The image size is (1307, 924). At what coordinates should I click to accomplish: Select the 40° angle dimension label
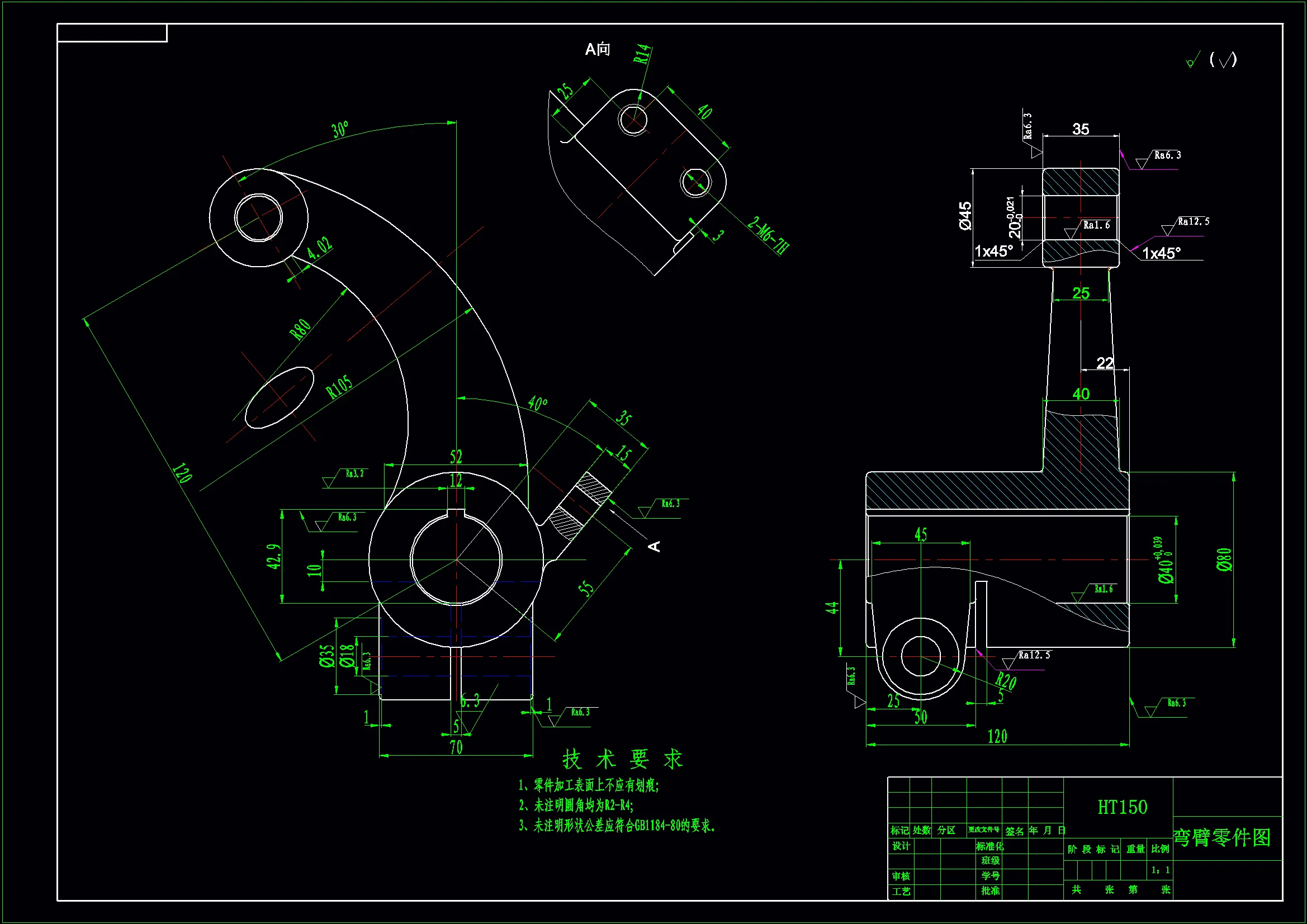tap(537, 404)
